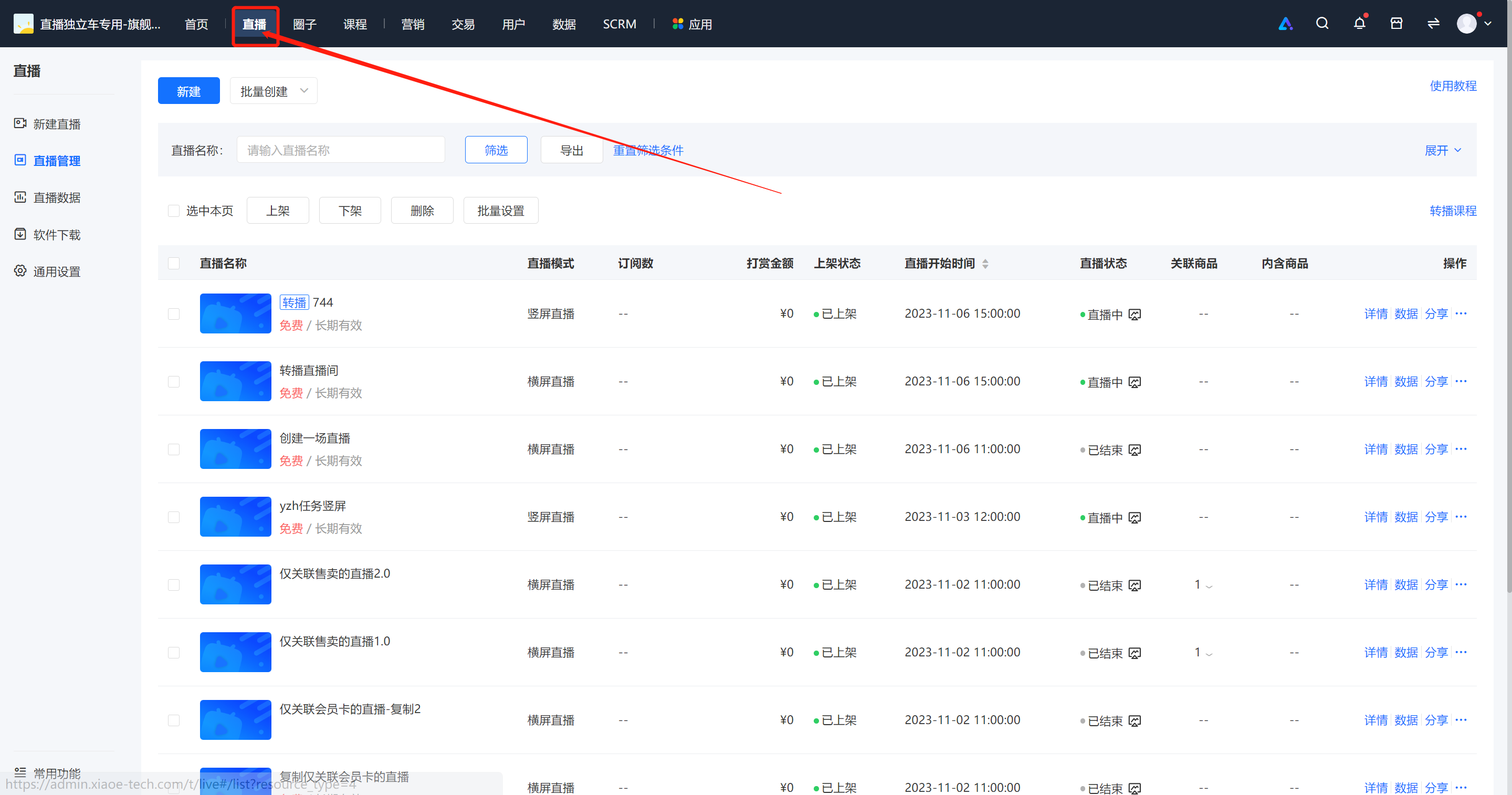
Task: Click the blue 新建 button
Action: pos(189,91)
